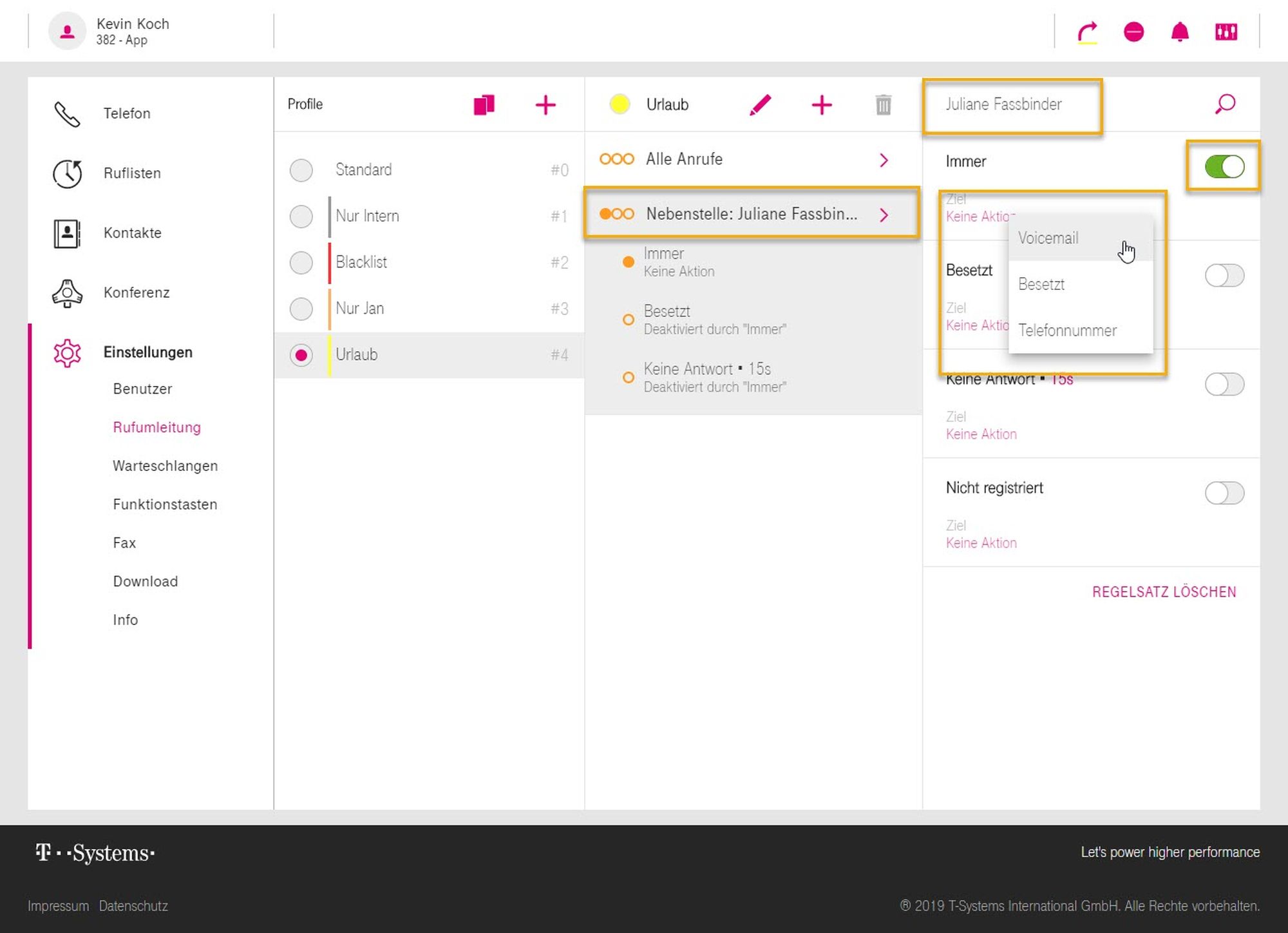
Task: Open the Warteschlangen settings submenu
Action: [165, 466]
